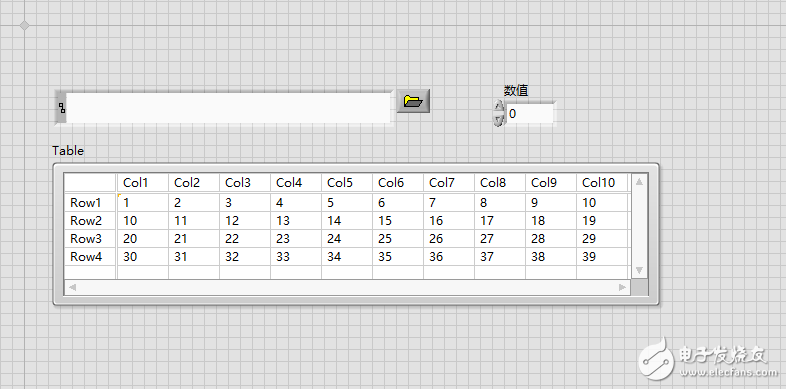Click the cell containing 15
Image resolution: width=786 pixels, height=389 pixels.
(398, 221)
